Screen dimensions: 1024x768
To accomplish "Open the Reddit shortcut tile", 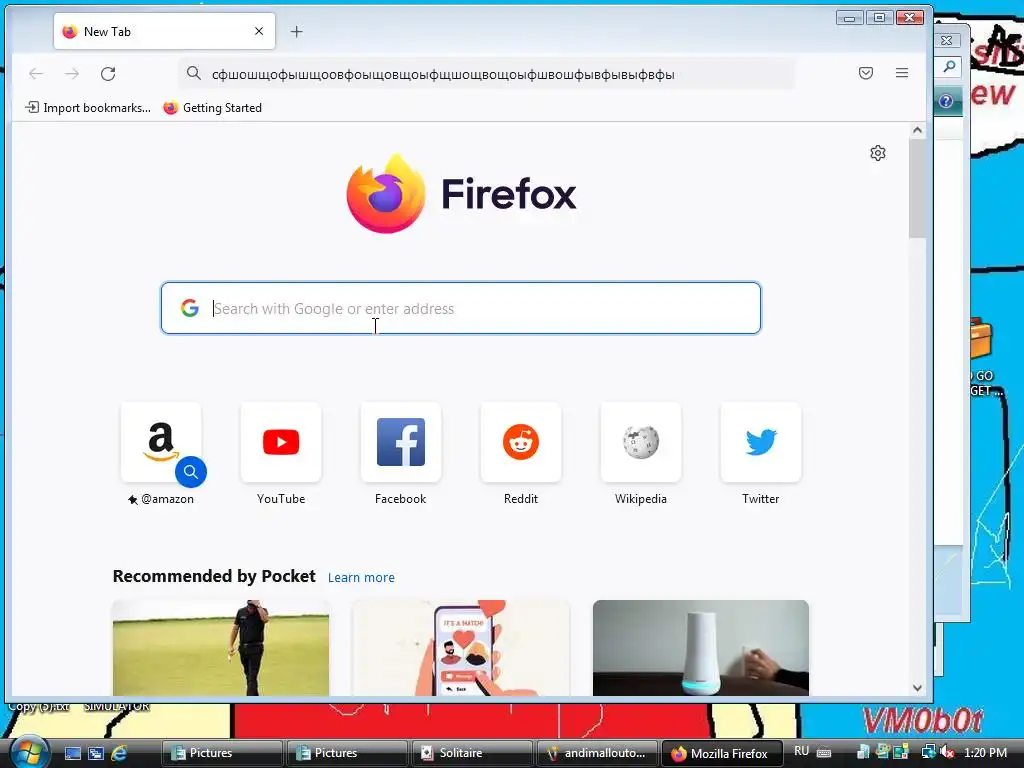I will pyautogui.click(x=520, y=442).
